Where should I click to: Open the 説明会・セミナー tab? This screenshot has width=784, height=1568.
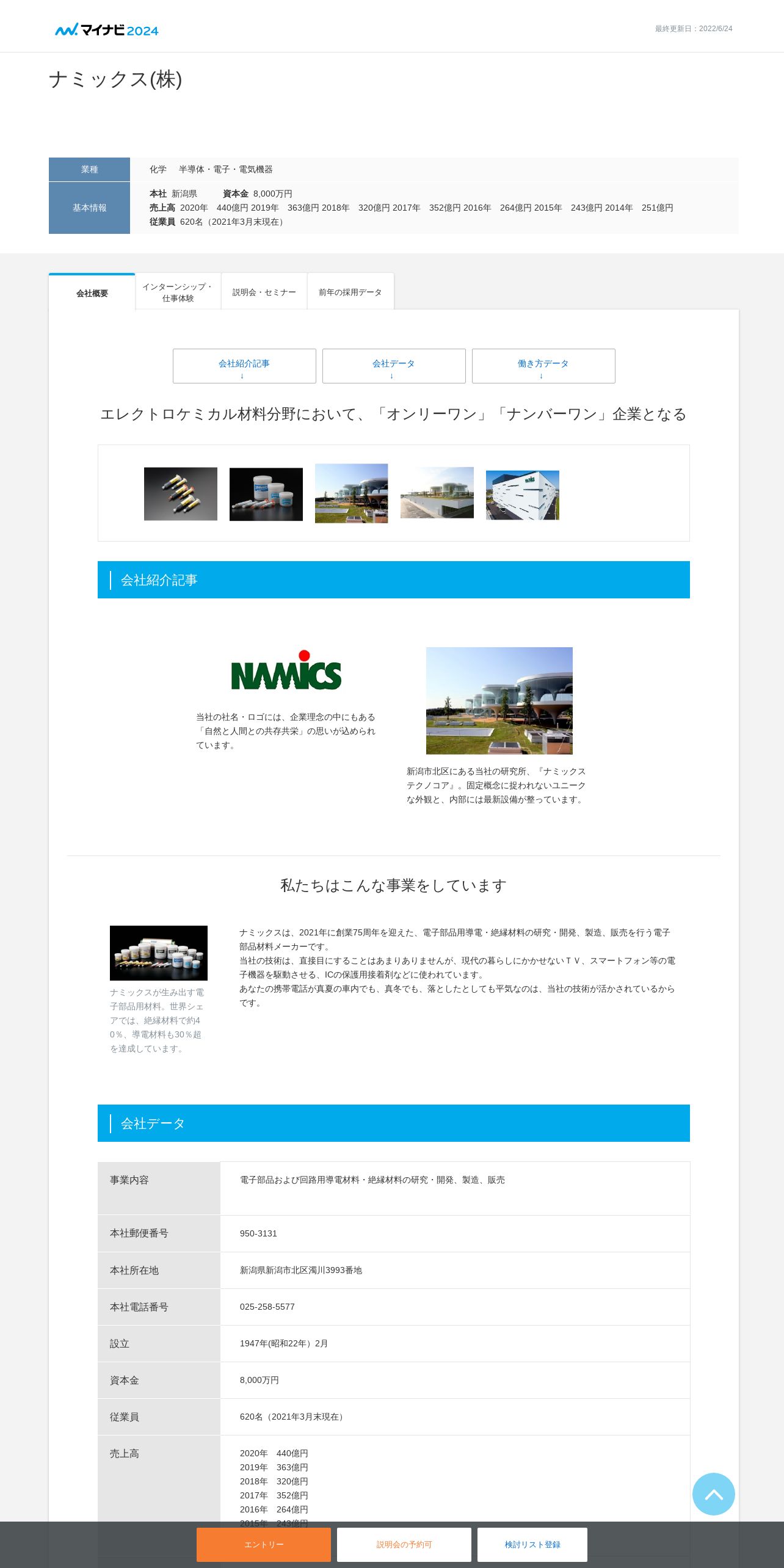point(264,292)
